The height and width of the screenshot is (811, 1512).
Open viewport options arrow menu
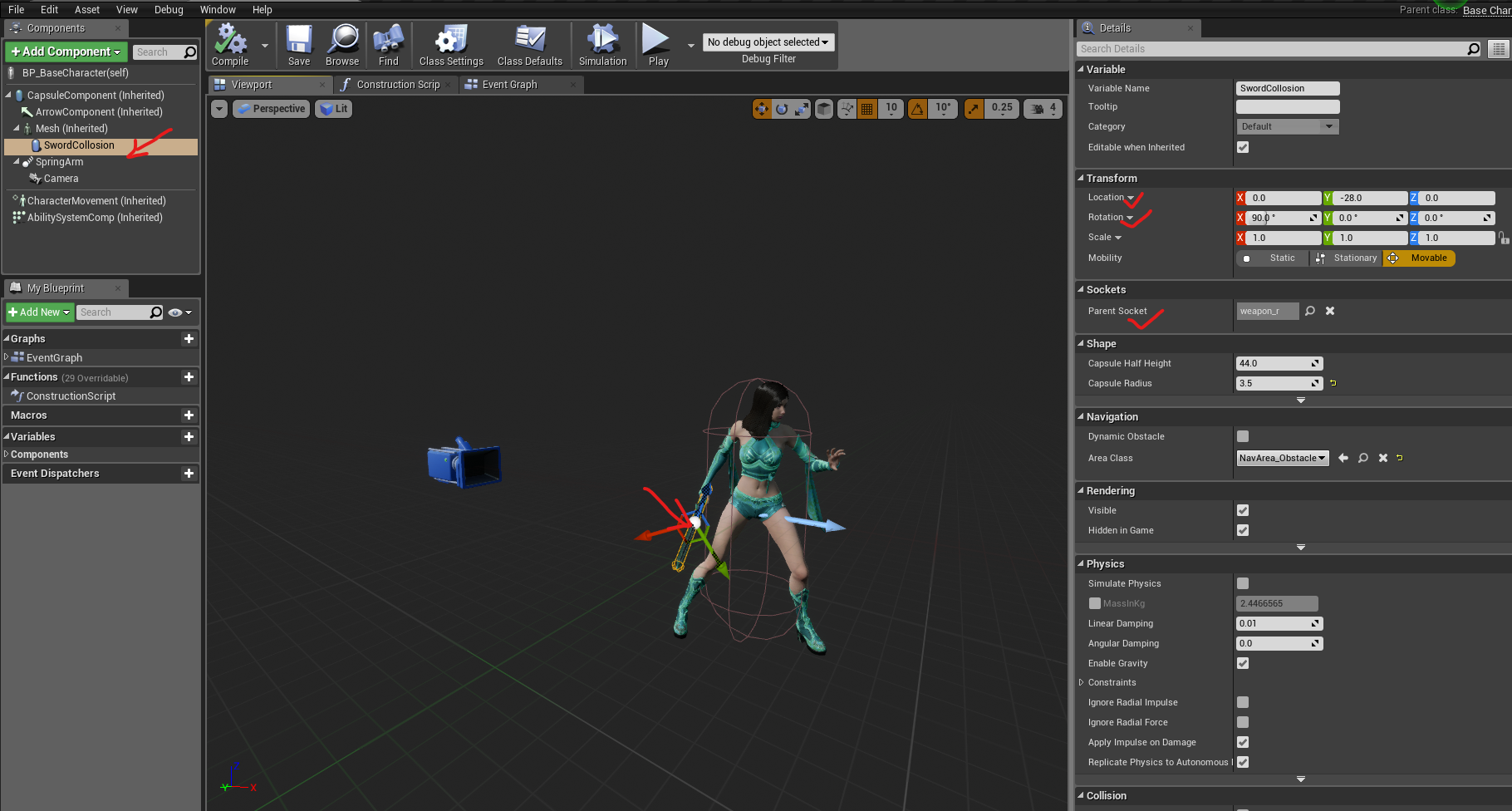tap(219, 109)
